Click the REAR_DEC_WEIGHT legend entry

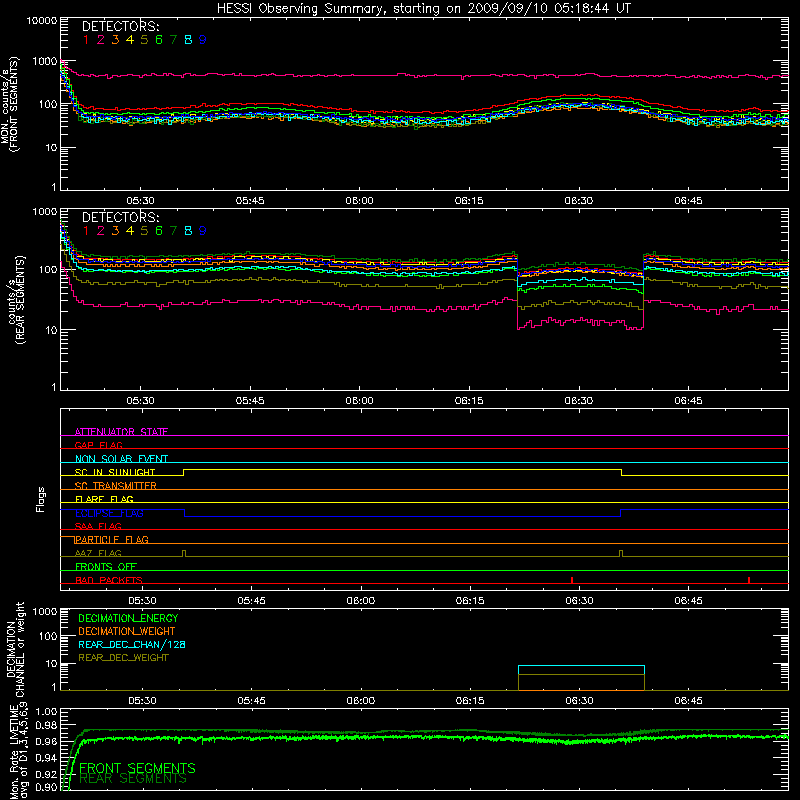coord(123,658)
